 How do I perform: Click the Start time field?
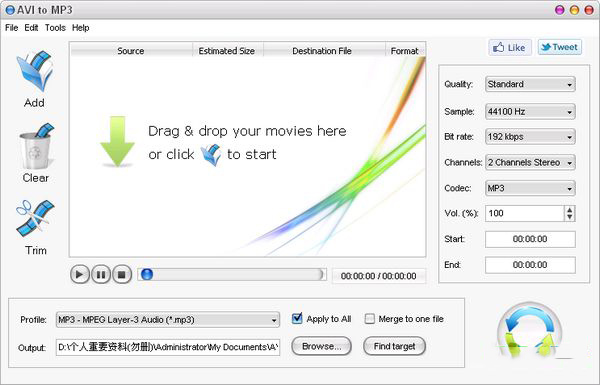click(x=530, y=239)
